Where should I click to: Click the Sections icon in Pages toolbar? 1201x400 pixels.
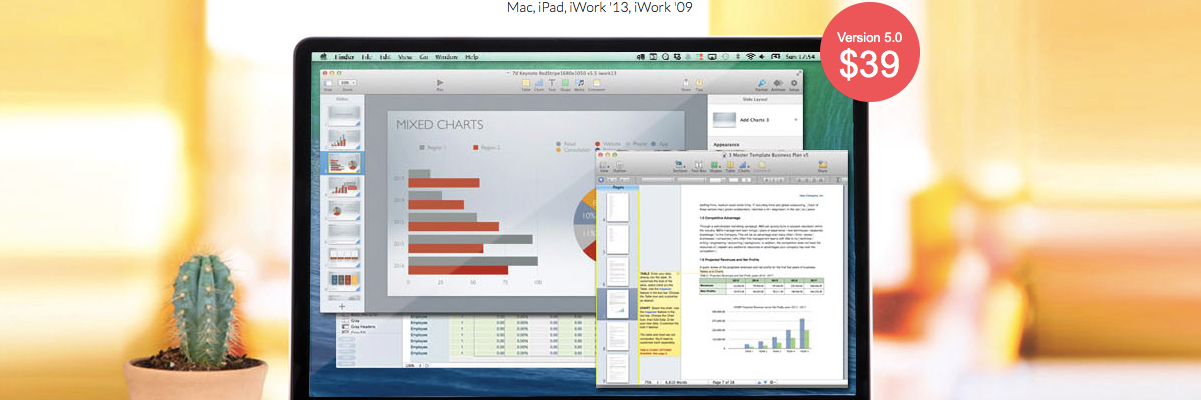[x=679, y=167]
